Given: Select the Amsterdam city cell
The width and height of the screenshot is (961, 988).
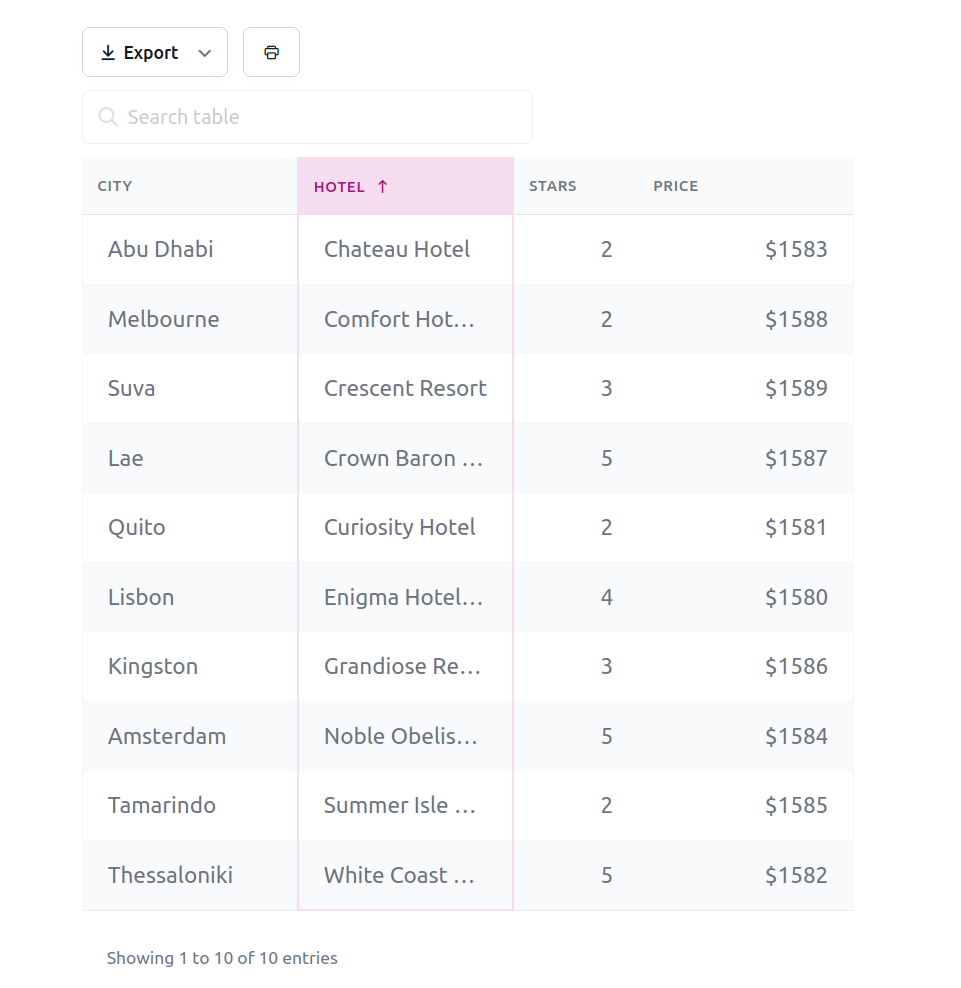Looking at the screenshot, I should 190,736.
